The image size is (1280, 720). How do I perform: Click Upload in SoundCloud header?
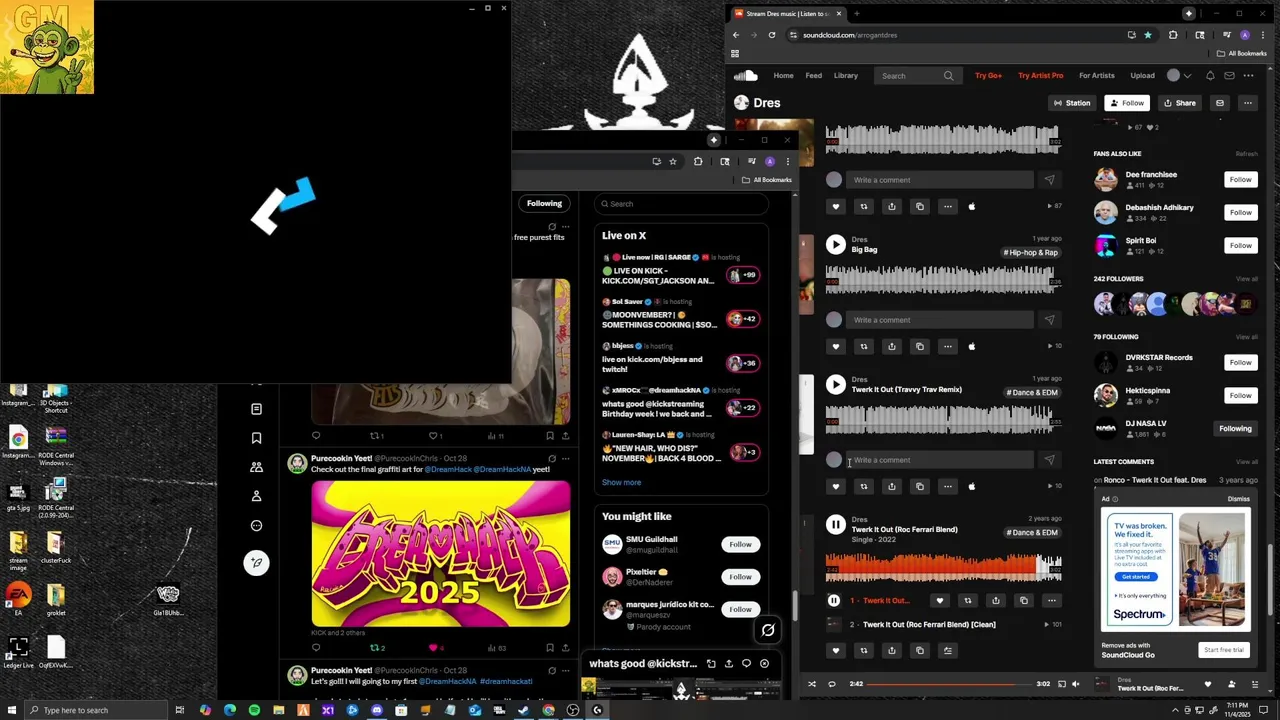click(x=1142, y=75)
